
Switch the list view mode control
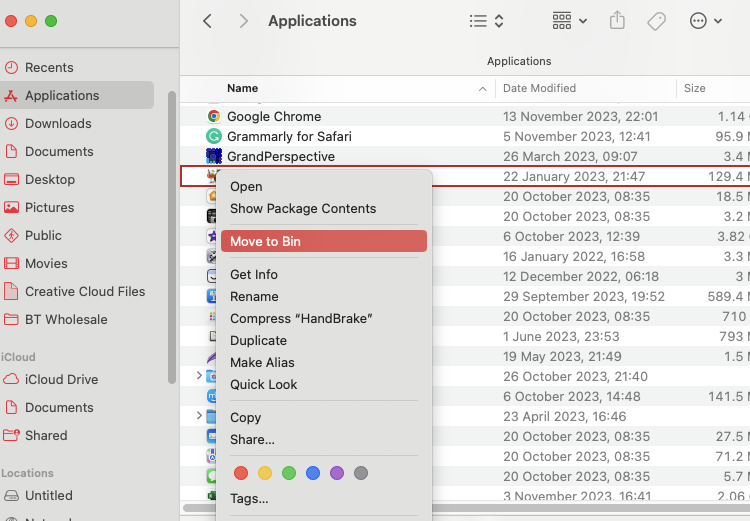pyautogui.click(x=486, y=21)
